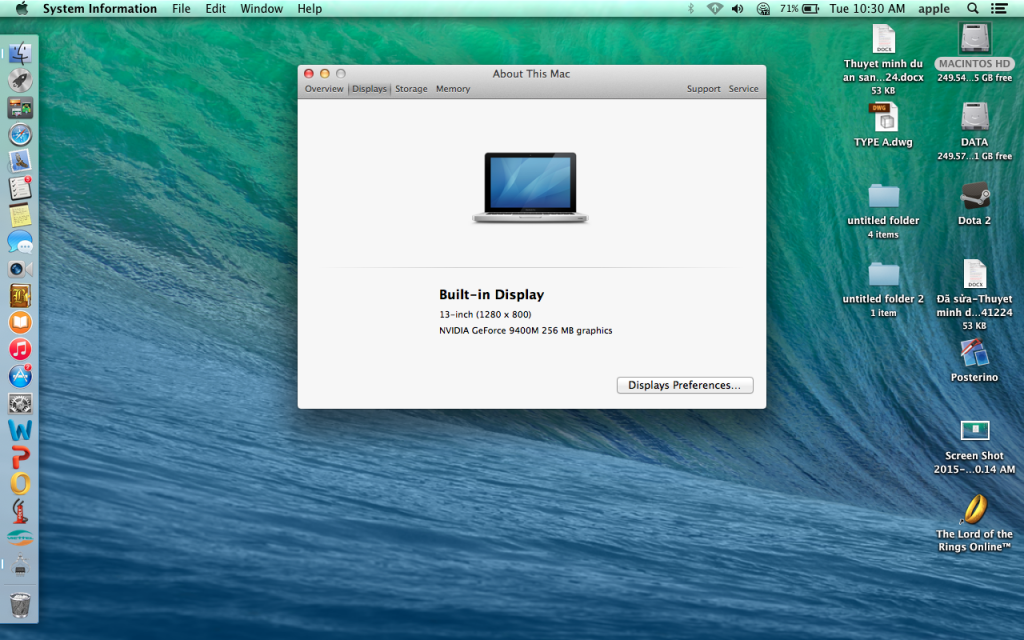Open the Edit menu
The image size is (1024, 640).
coord(216,8)
